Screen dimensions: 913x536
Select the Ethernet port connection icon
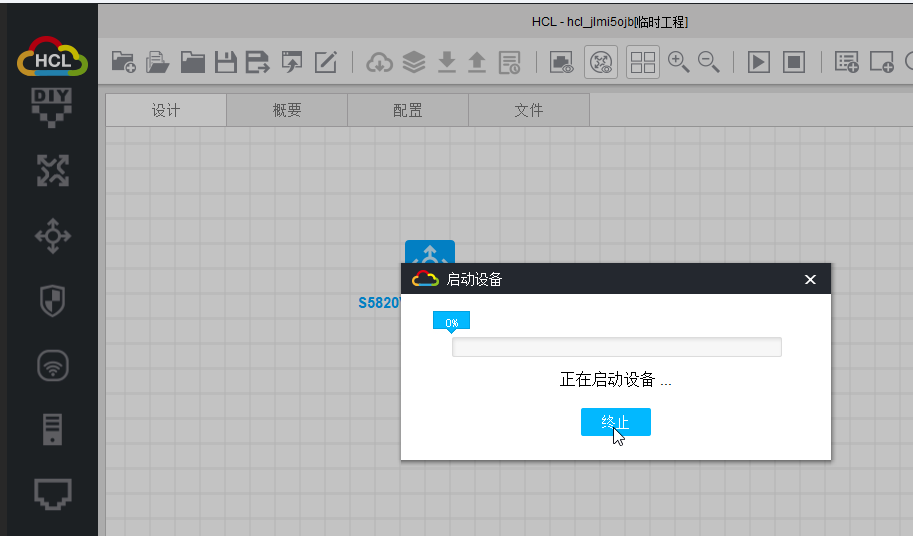point(52,493)
